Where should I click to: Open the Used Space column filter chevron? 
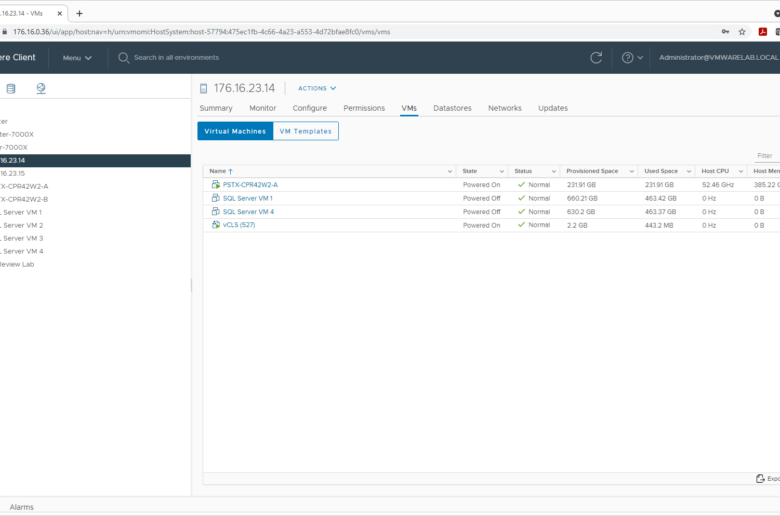[x=689, y=171]
